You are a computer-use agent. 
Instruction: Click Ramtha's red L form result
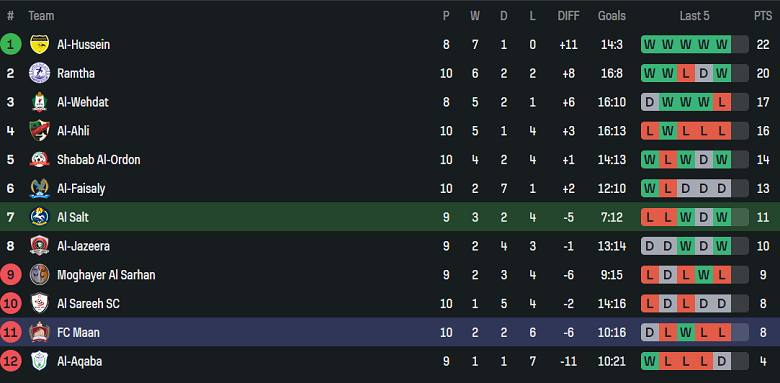coord(685,74)
